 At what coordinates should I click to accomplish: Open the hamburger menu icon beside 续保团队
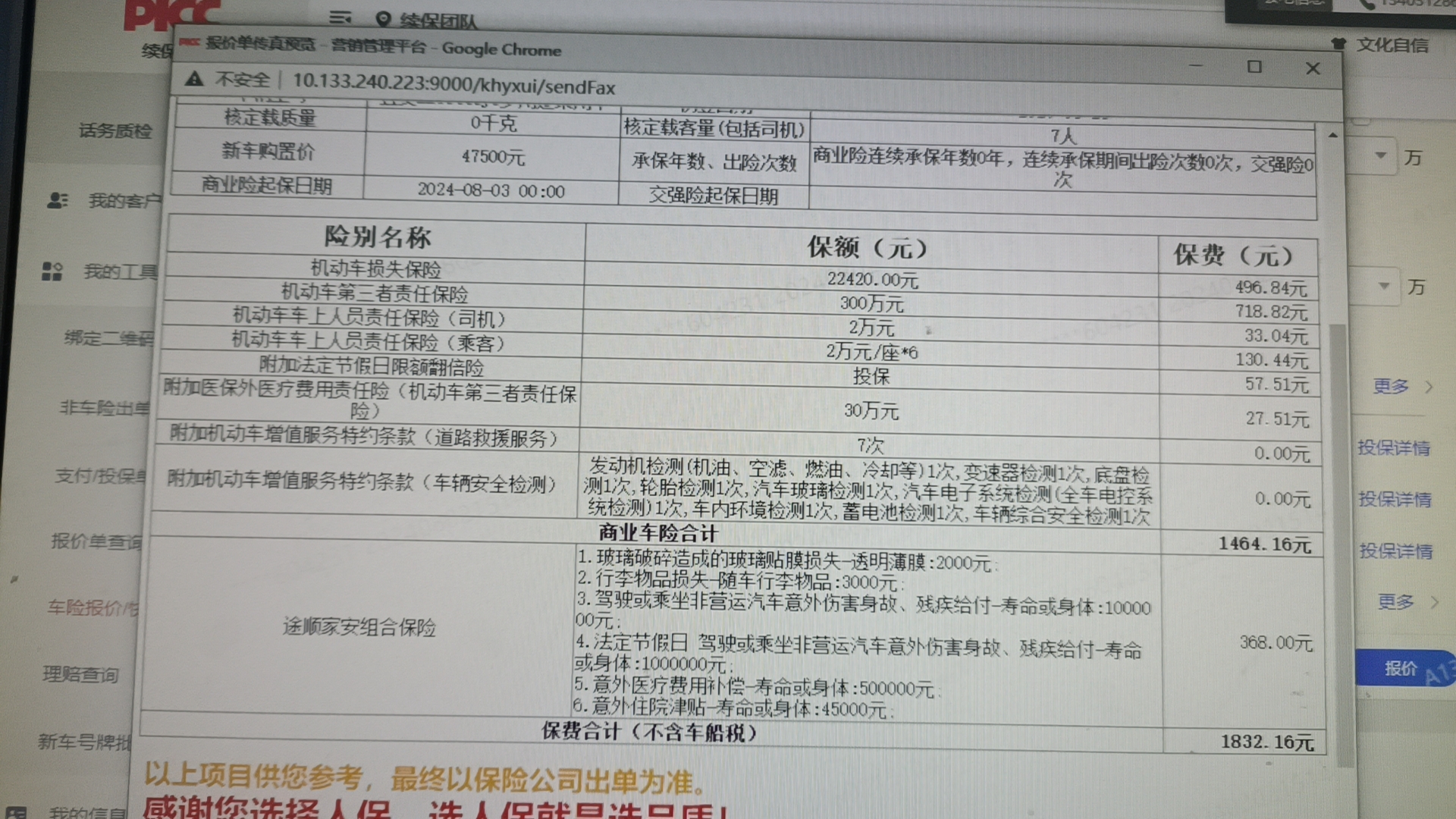340,17
